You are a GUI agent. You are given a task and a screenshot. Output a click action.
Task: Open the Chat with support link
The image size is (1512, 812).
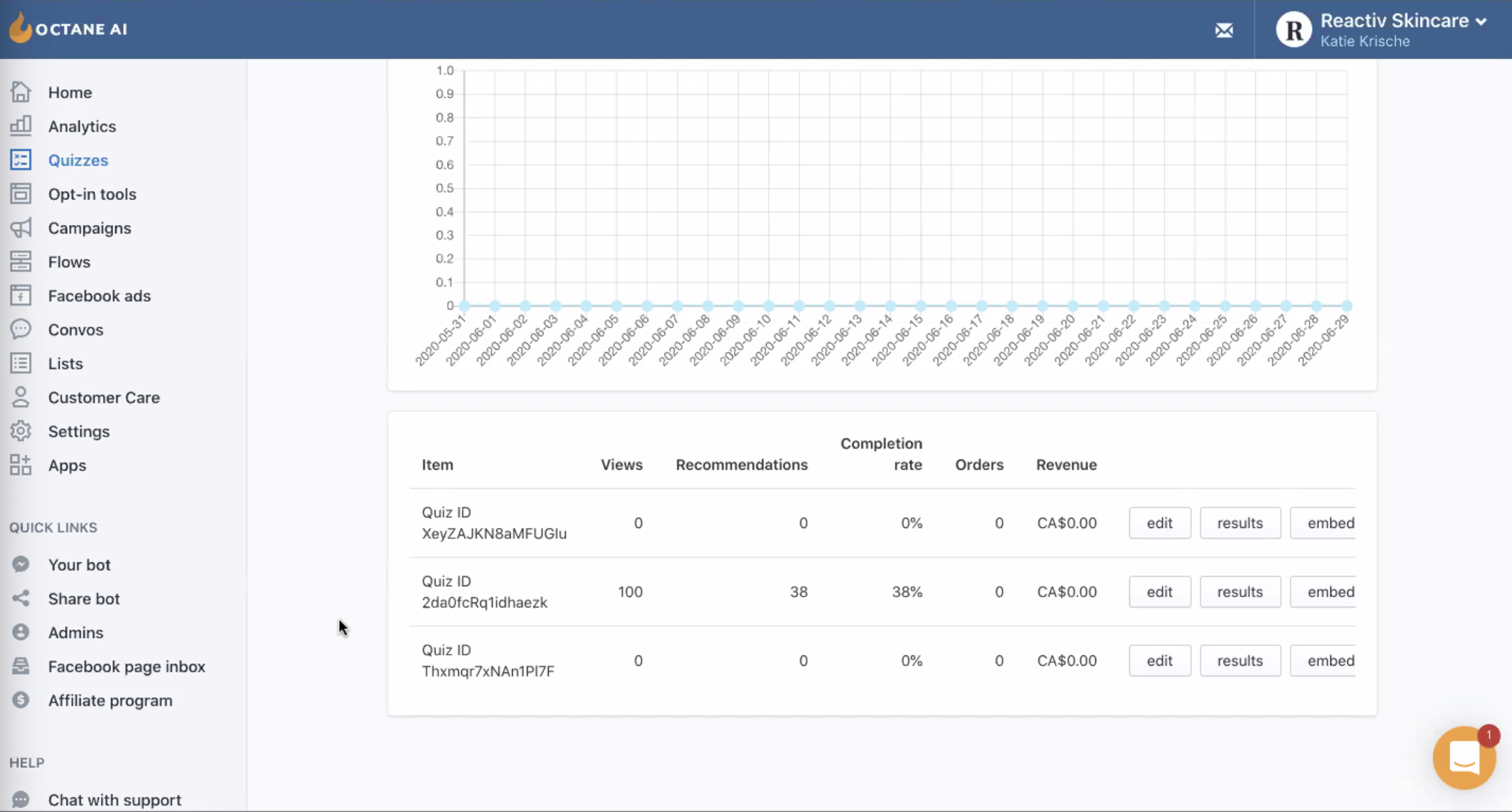114,800
